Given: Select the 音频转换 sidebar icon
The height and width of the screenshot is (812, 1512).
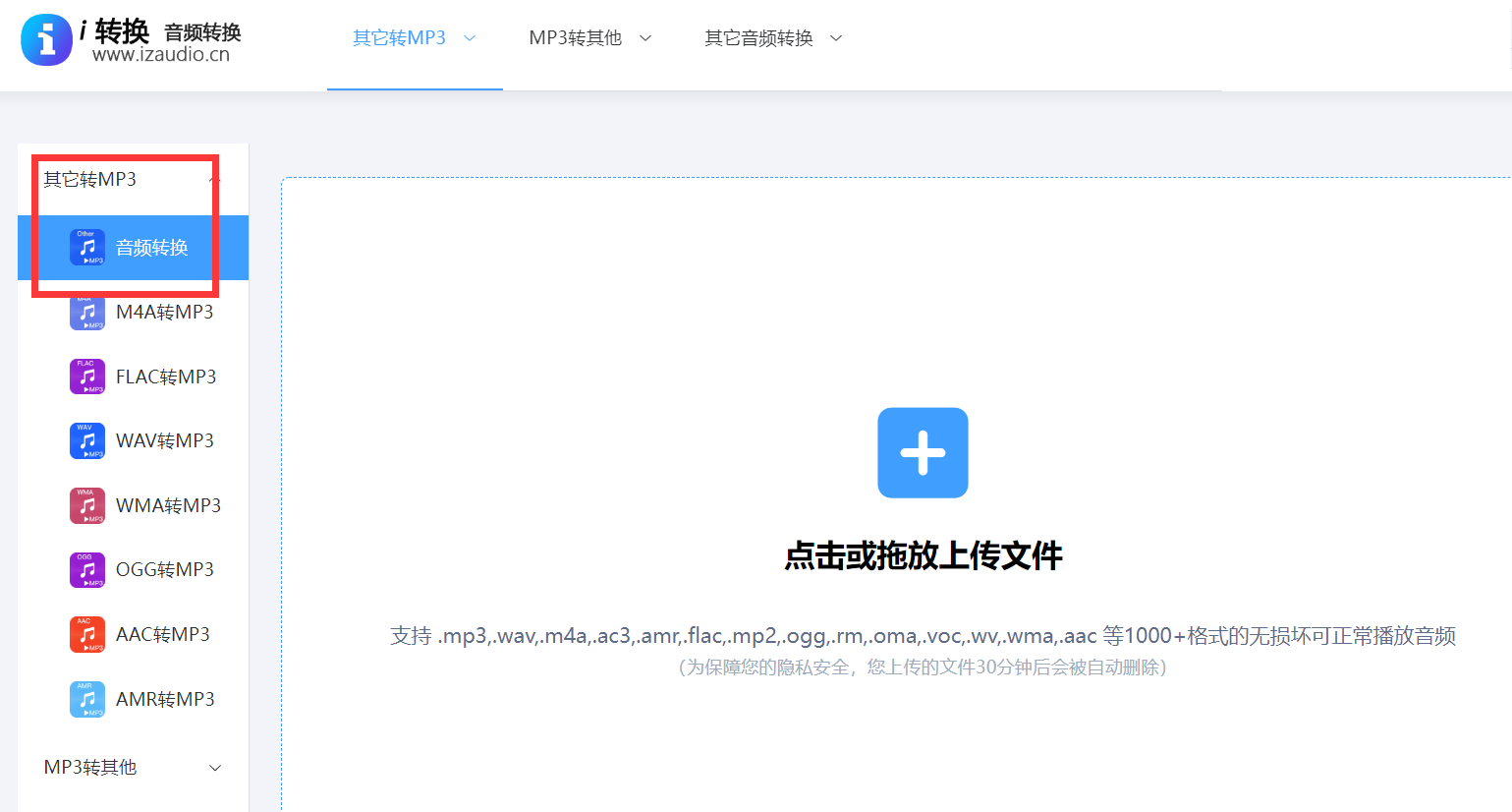Looking at the screenshot, I should 86,248.
